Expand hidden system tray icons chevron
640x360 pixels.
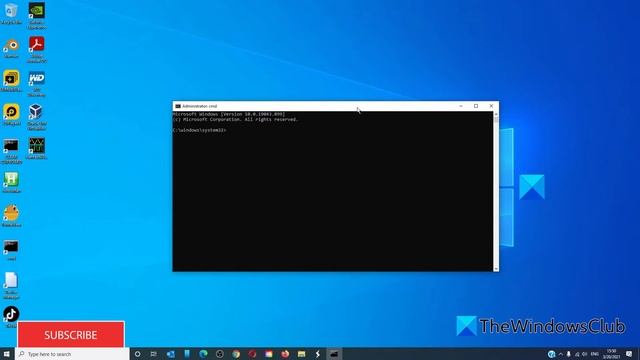click(560, 354)
